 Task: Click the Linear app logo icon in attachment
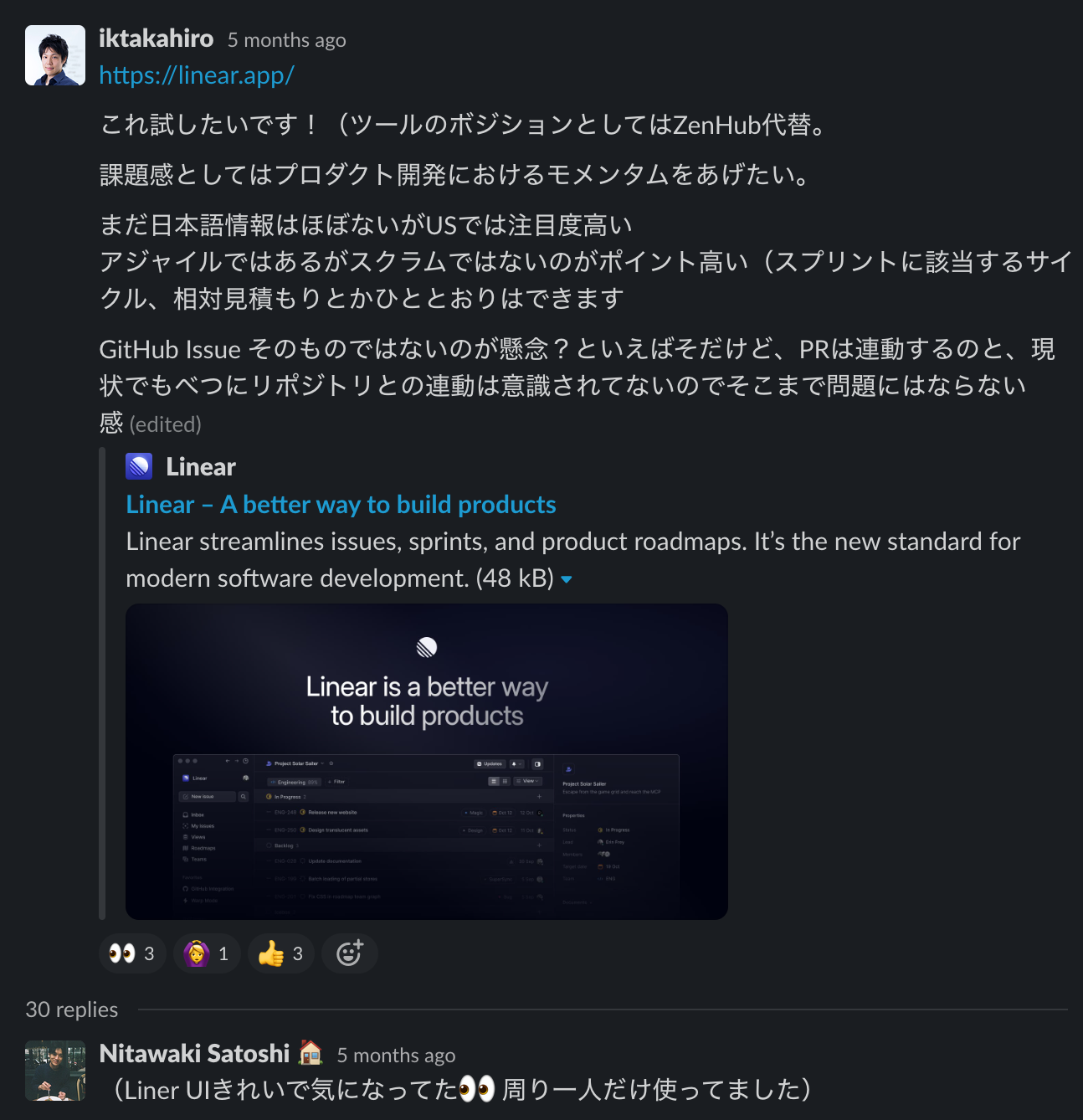(x=139, y=466)
